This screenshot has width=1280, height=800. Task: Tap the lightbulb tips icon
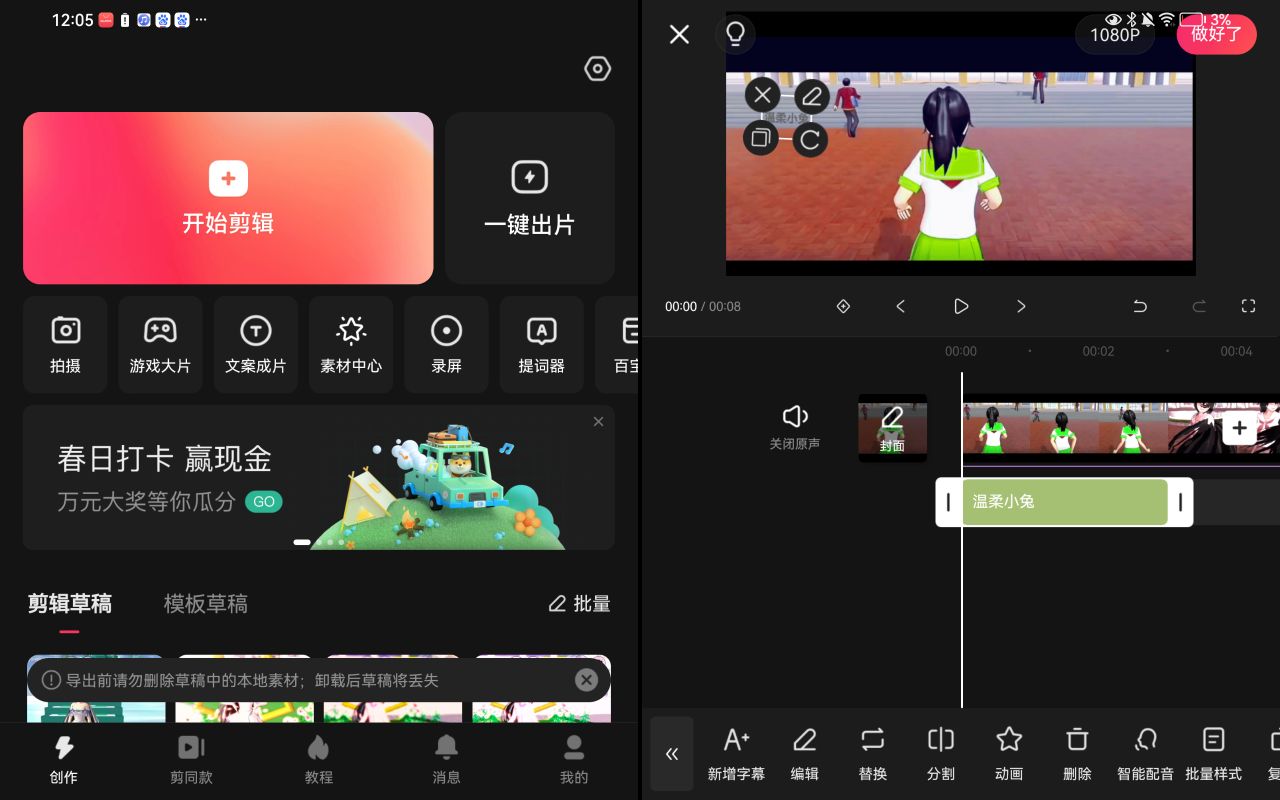click(x=735, y=34)
